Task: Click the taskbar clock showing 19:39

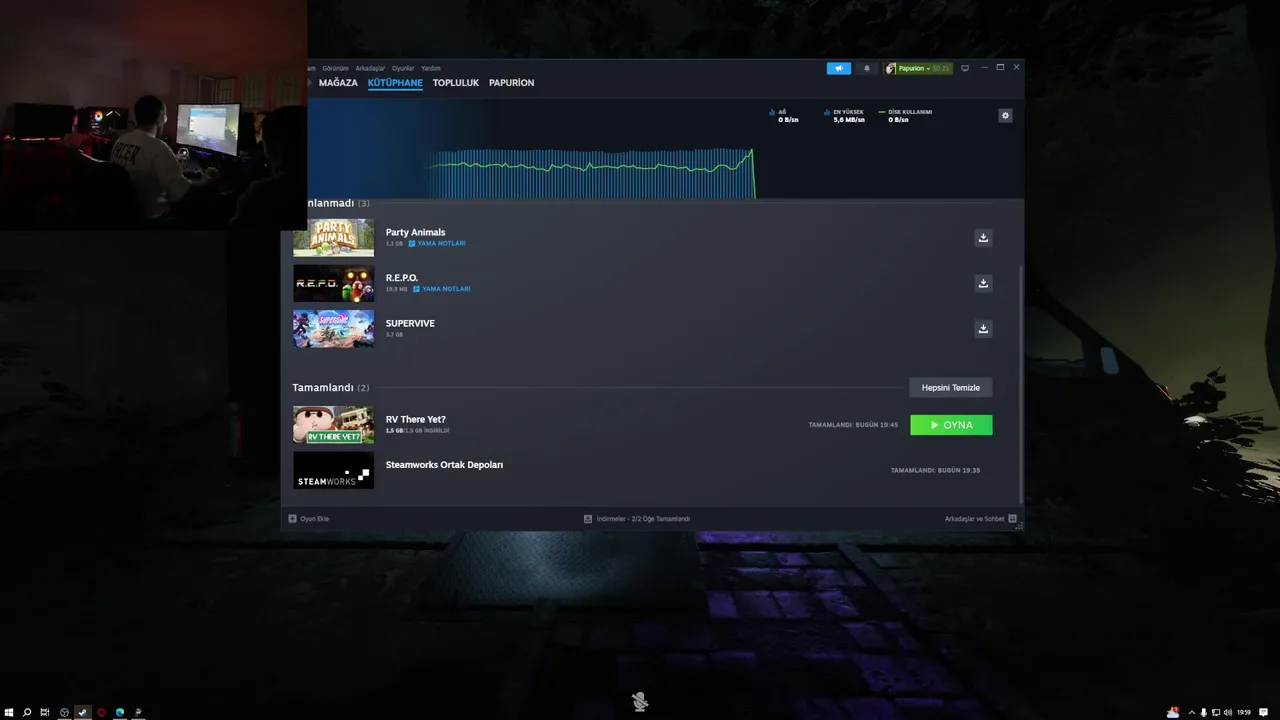Action: pos(1244,712)
